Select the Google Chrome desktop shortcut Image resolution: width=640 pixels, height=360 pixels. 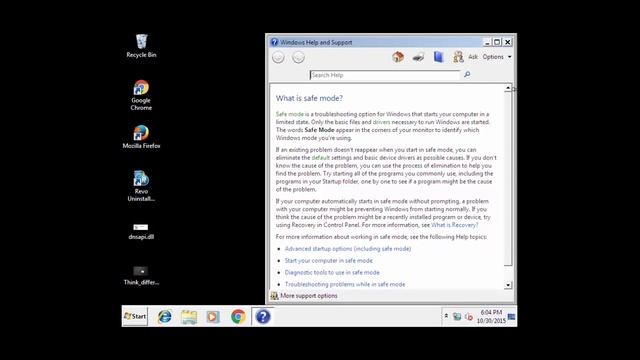click(141, 96)
